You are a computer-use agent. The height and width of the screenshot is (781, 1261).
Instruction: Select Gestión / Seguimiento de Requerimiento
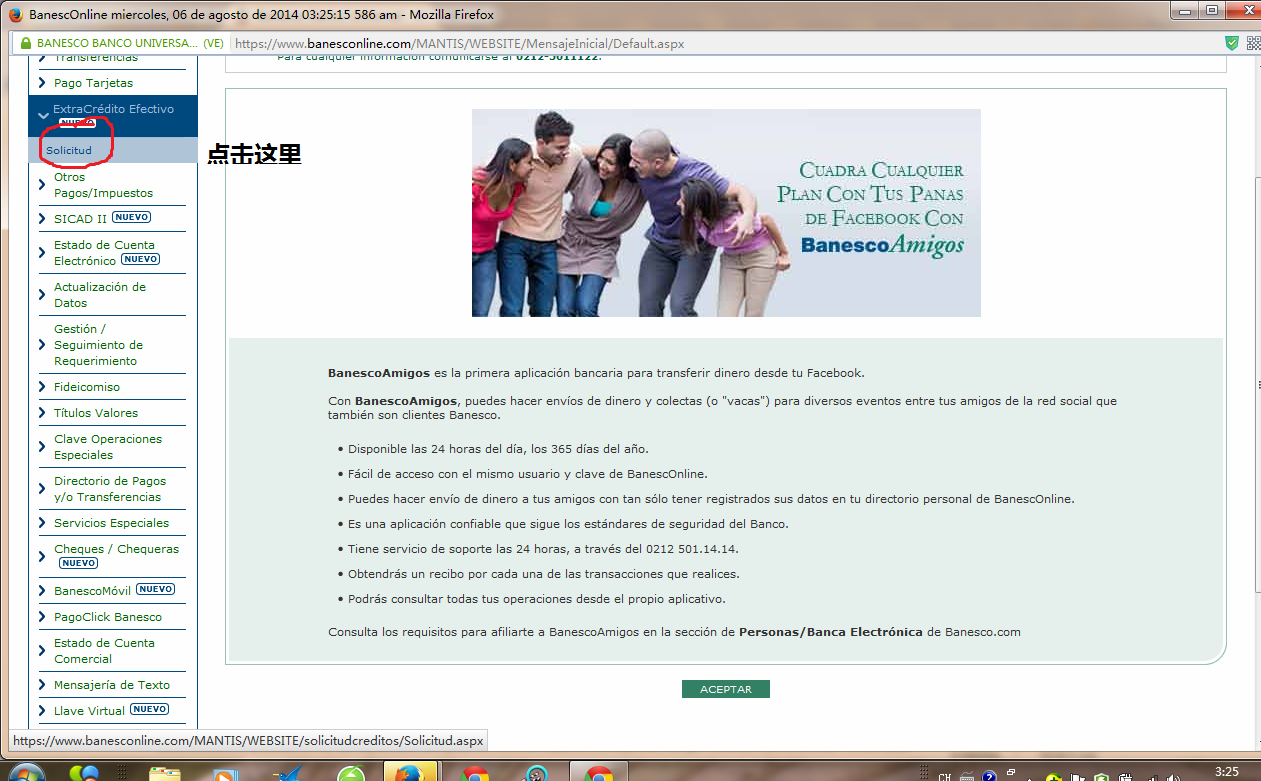(x=98, y=345)
